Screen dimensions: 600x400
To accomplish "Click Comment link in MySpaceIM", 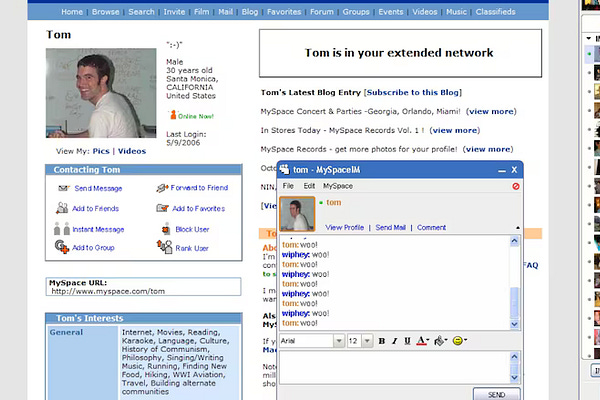I will pyautogui.click(x=431, y=227).
